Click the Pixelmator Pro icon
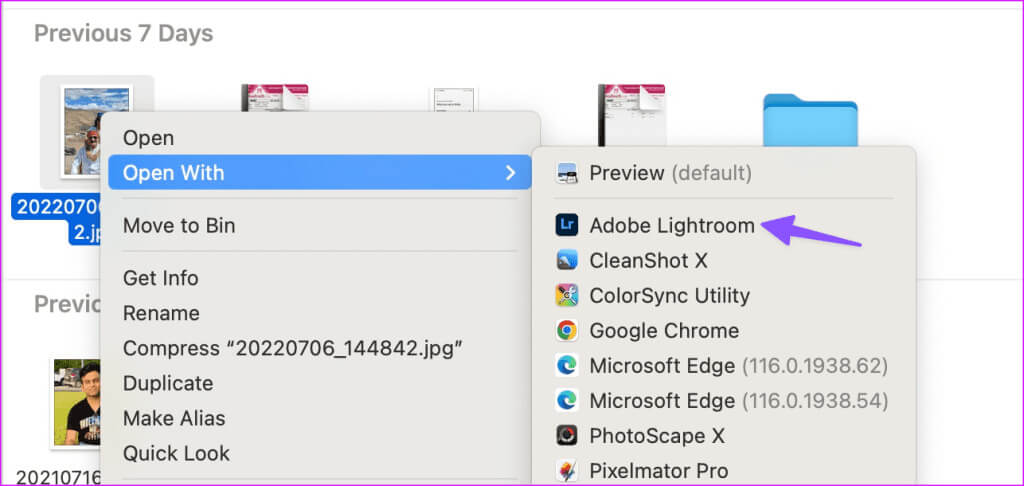 pos(566,470)
